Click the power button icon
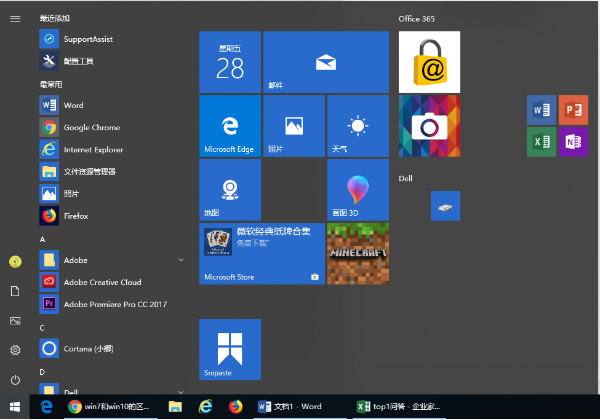600x420 pixels. [15, 380]
